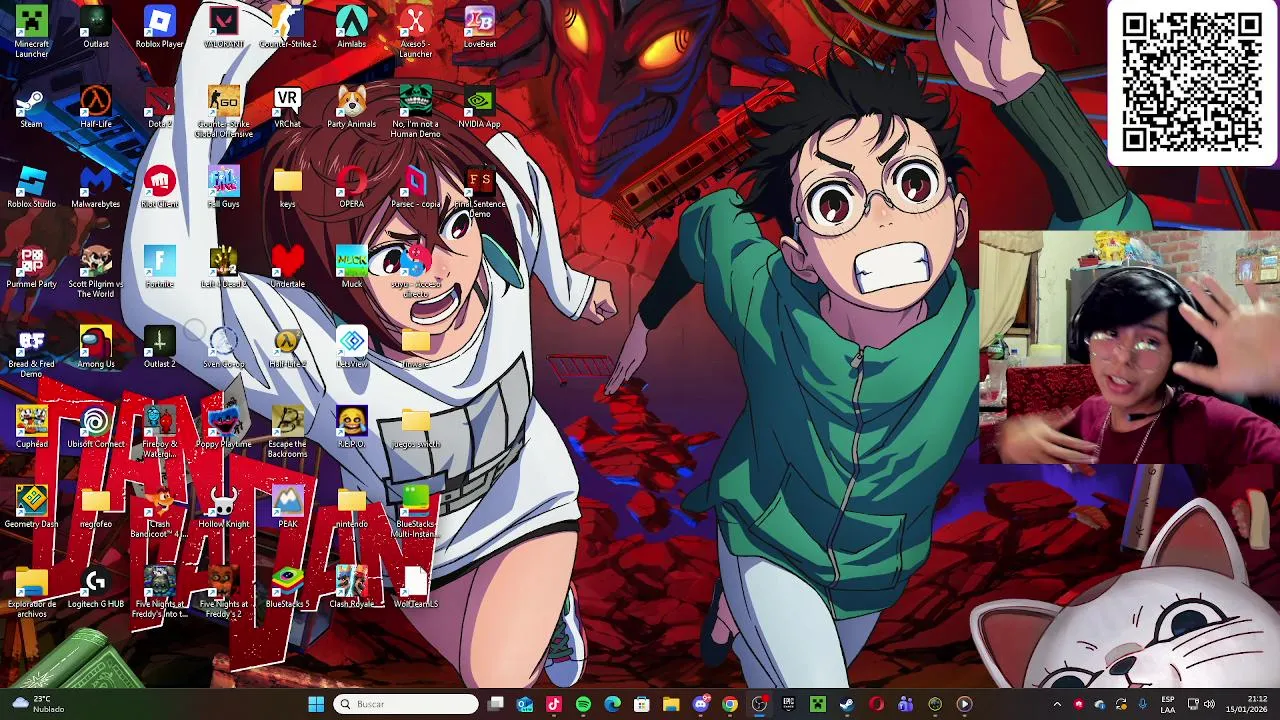This screenshot has width=1280, height=720.
Task: Launch VALORANT from the desktop
Action: click(224, 28)
